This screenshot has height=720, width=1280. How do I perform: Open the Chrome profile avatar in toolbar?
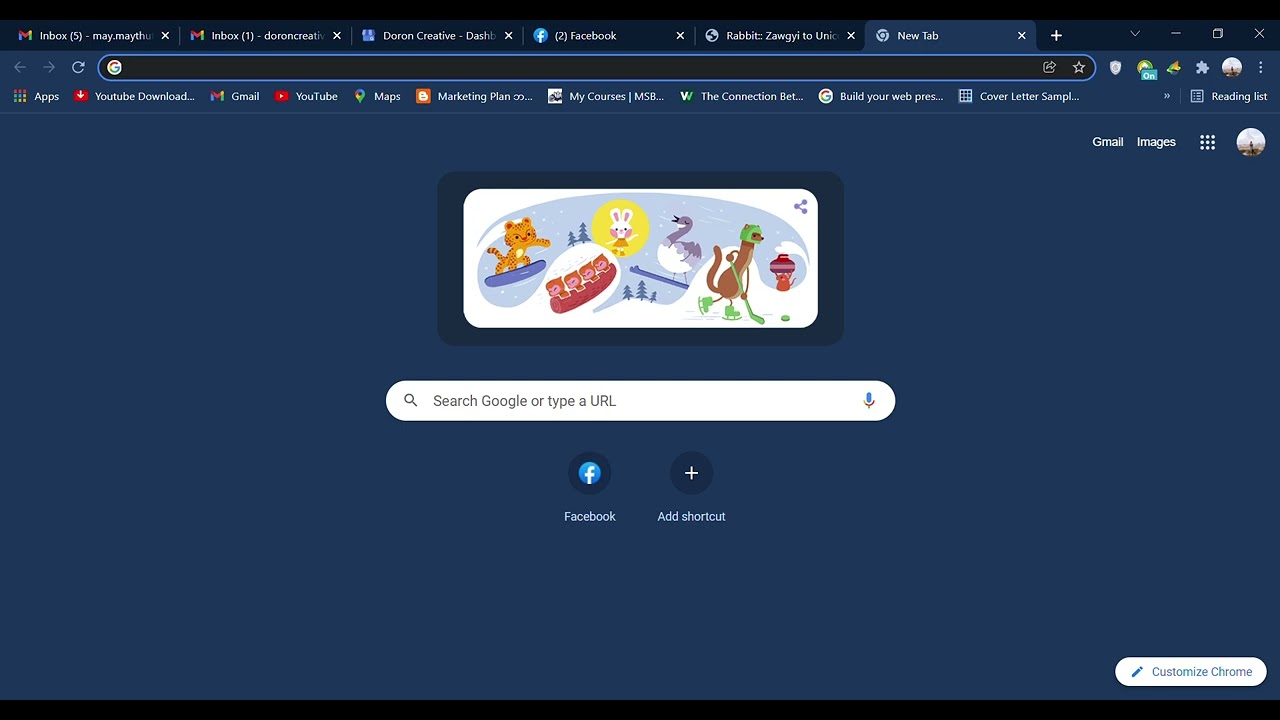pyautogui.click(x=1232, y=67)
